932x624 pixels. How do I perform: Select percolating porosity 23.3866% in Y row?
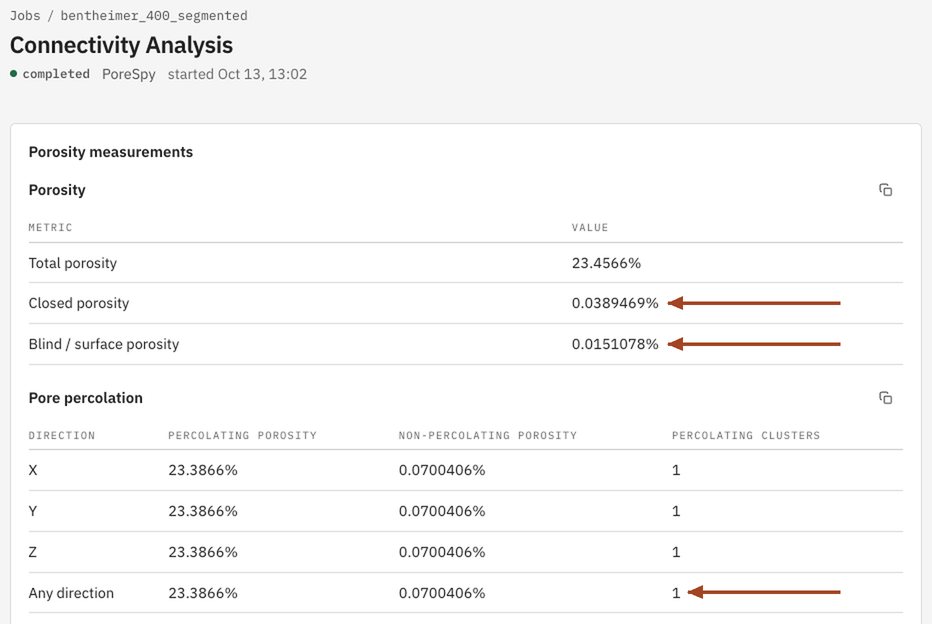[203, 511]
